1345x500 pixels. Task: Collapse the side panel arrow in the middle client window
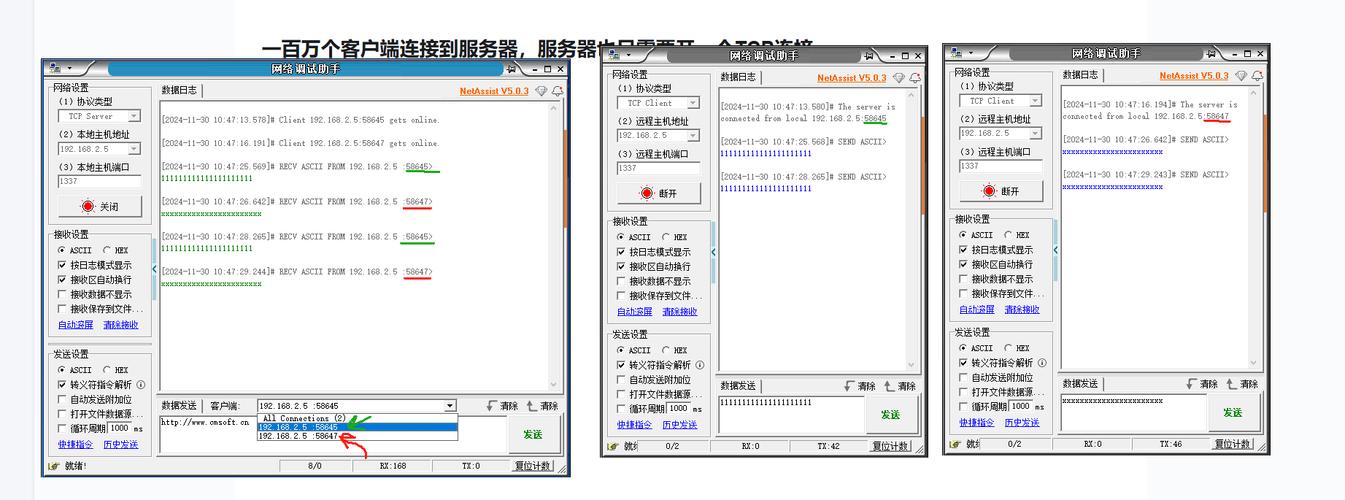click(x=713, y=253)
